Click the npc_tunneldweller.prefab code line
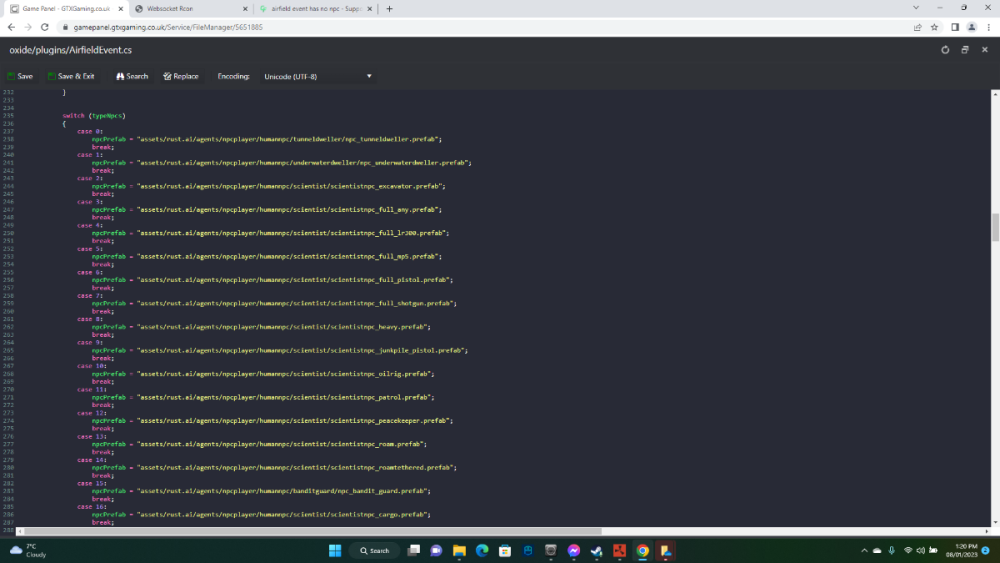 pyautogui.click(x=267, y=139)
